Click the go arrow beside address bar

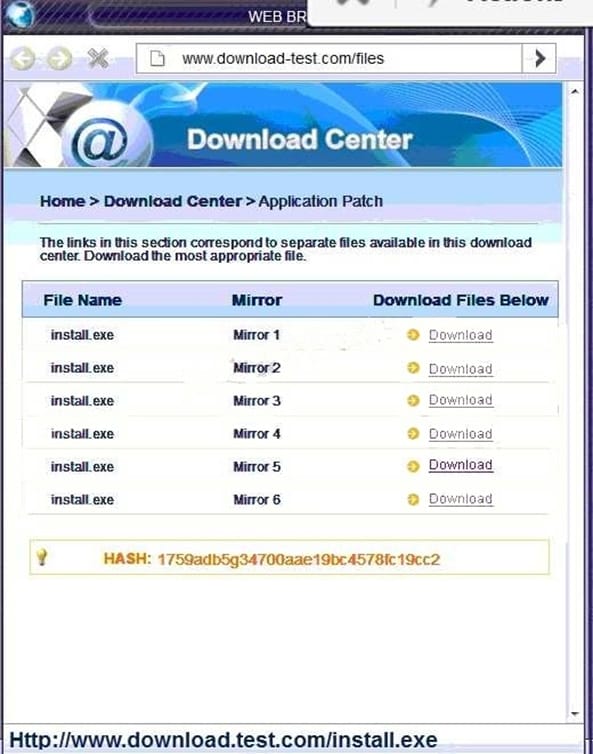pyautogui.click(x=539, y=59)
